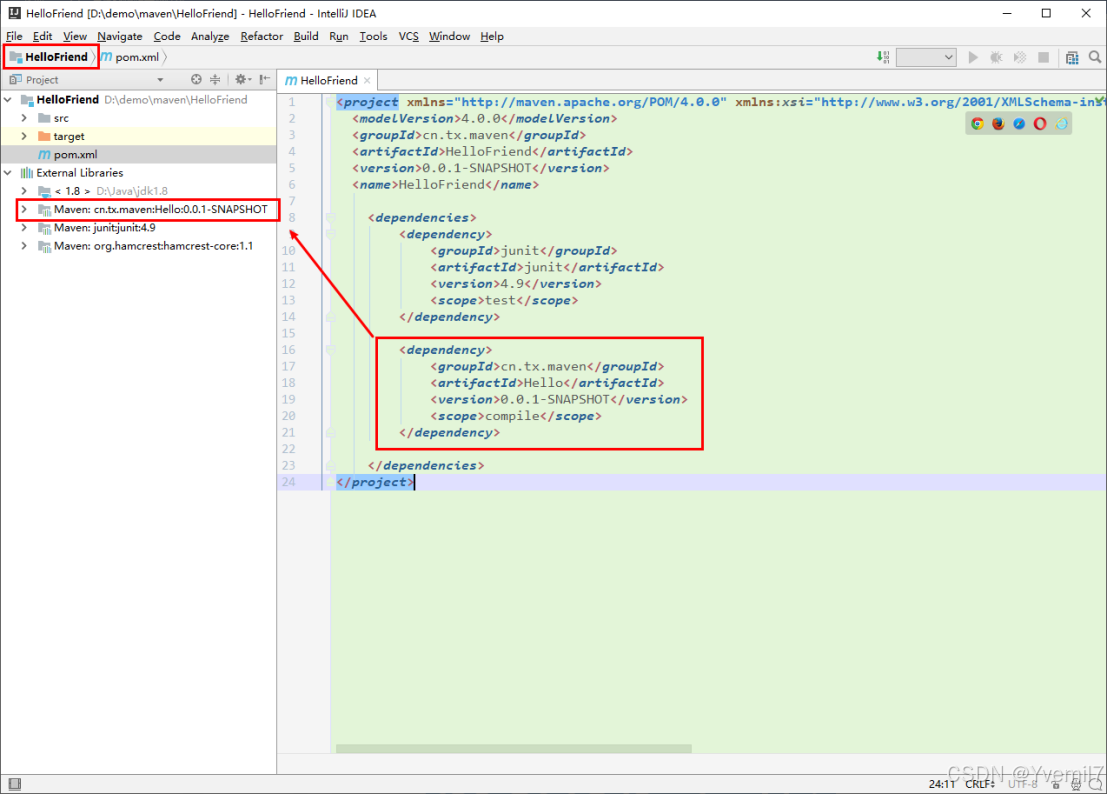The width and height of the screenshot is (1108, 794).
Task: Click Scroll from Source target icon
Action: pyautogui.click(x=196, y=79)
